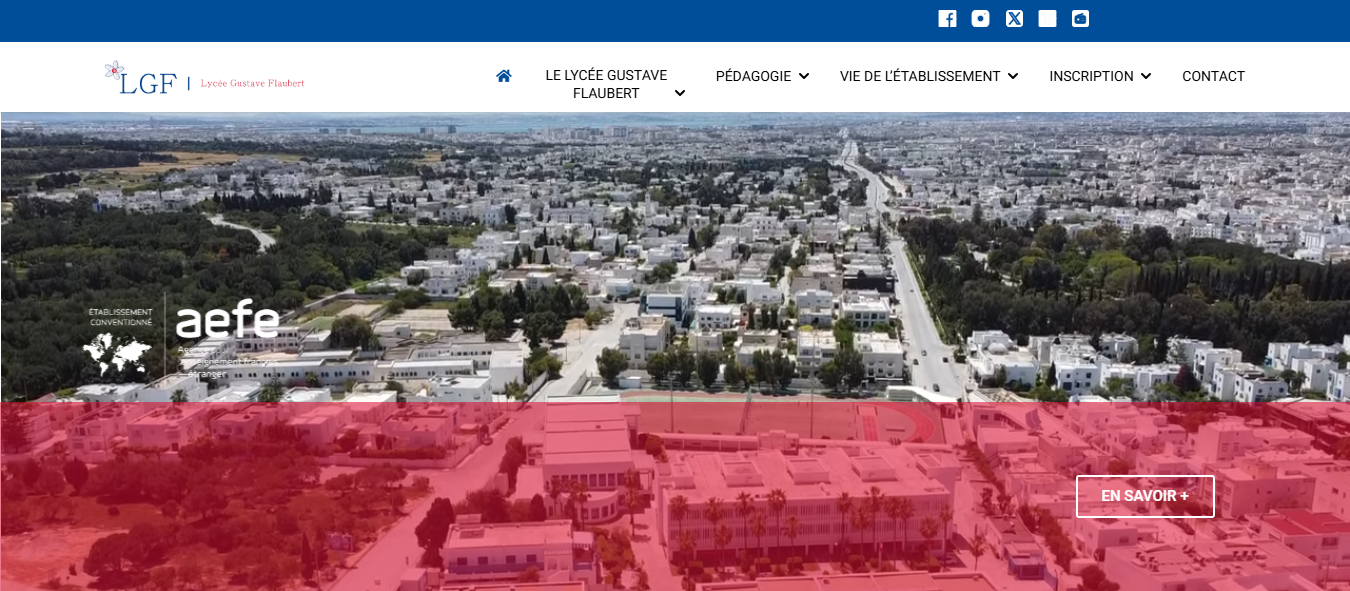Click the red Lycée Gustave Flaubert tagline
The image size is (1350, 591).
coord(252,83)
